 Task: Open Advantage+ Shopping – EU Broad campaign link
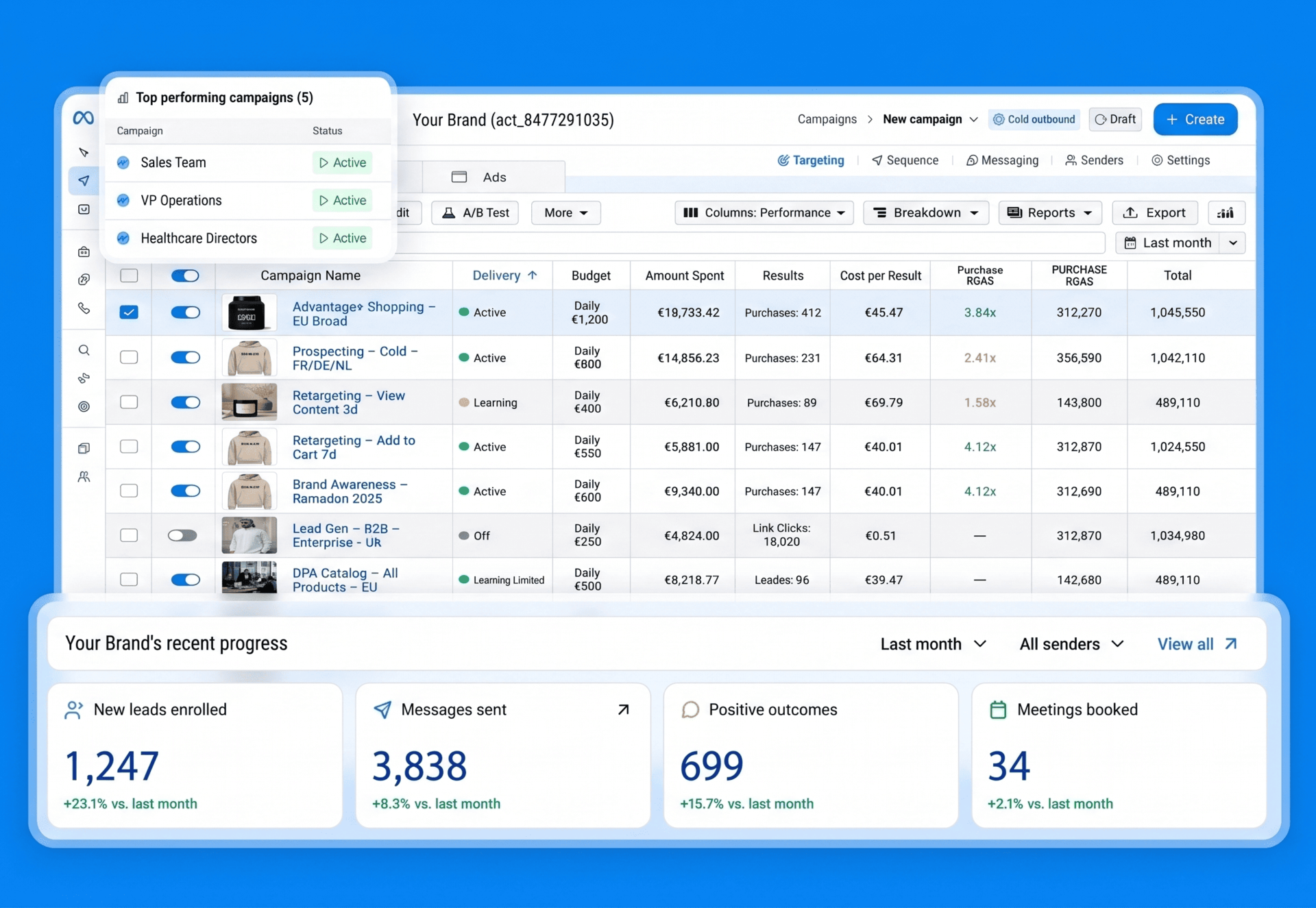[364, 313]
